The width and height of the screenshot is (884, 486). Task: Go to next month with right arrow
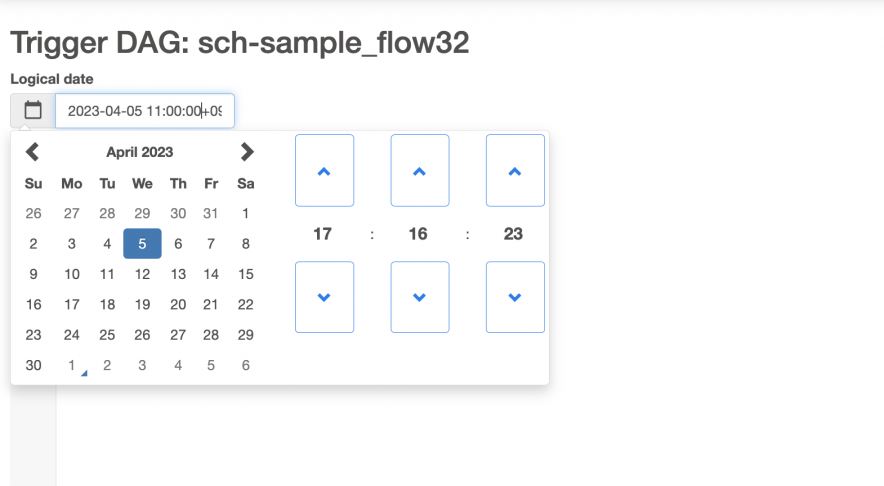247,152
